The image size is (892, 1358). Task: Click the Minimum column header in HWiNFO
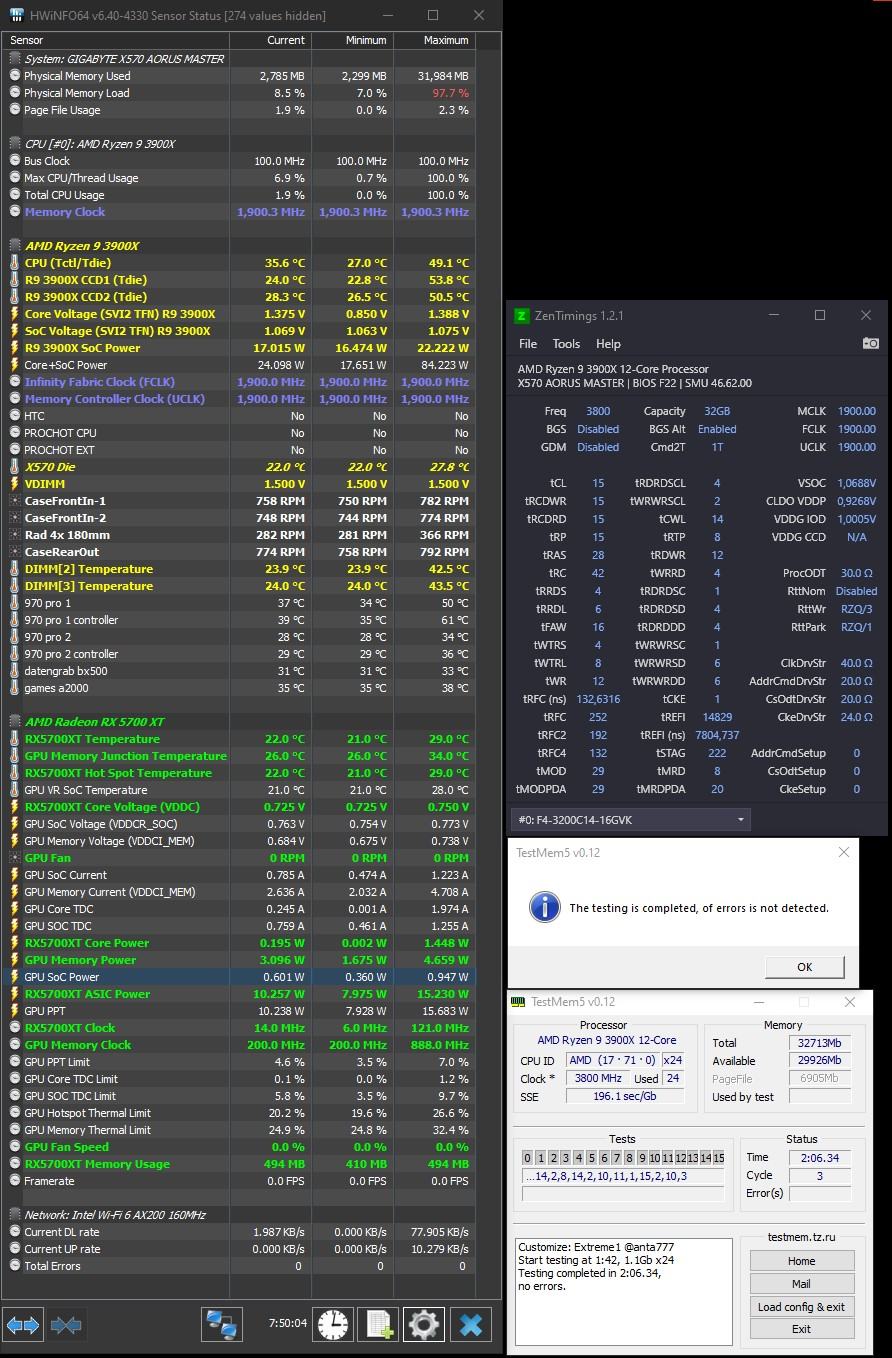(352, 40)
